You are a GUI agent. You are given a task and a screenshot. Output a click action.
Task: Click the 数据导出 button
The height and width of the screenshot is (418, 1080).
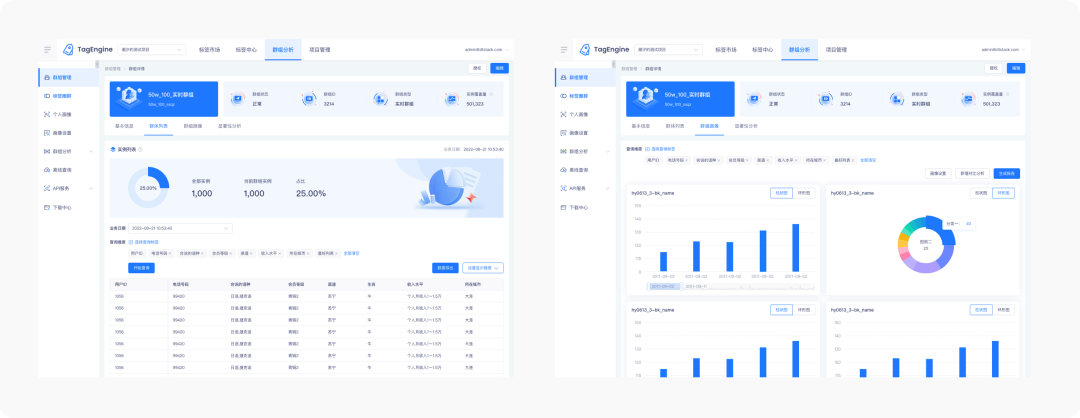445,268
